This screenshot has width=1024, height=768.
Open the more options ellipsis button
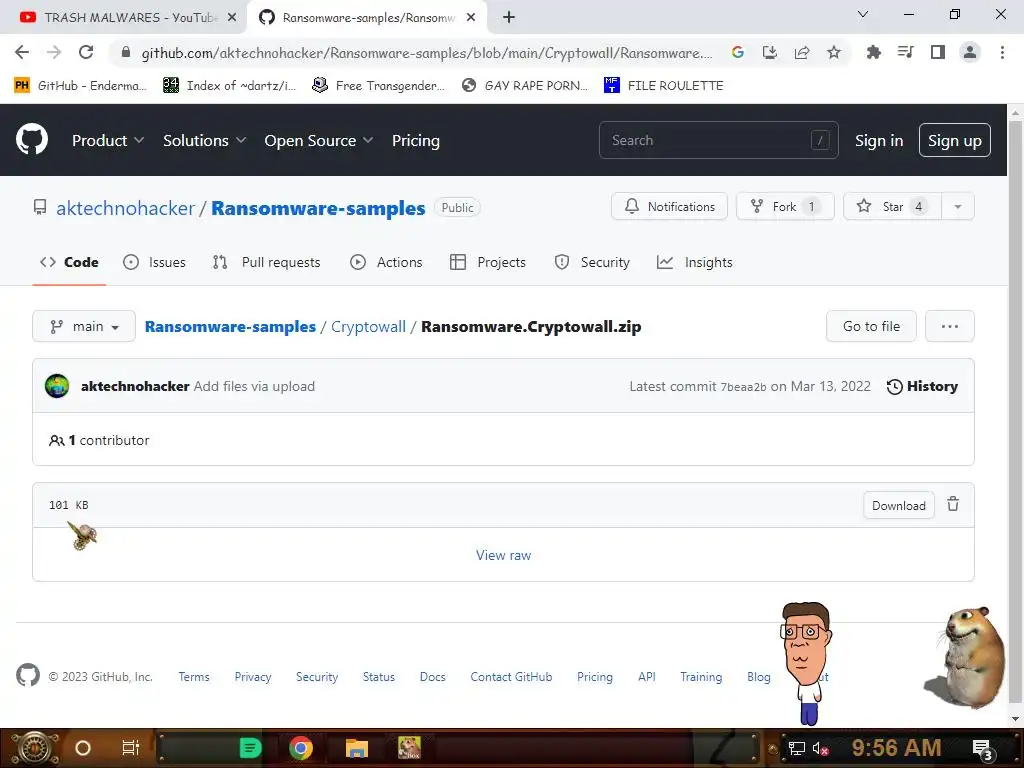pyautogui.click(x=950, y=326)
